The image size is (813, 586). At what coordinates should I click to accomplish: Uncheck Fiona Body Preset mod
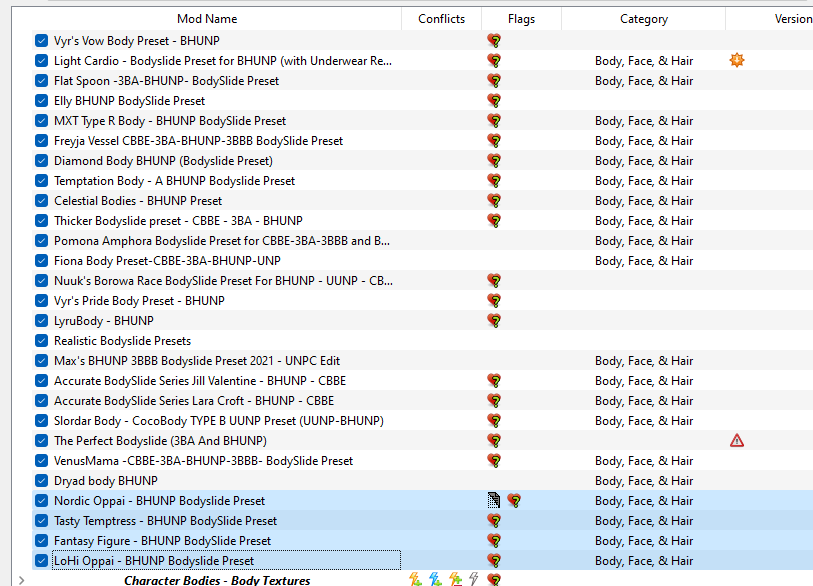click(41, 261)
